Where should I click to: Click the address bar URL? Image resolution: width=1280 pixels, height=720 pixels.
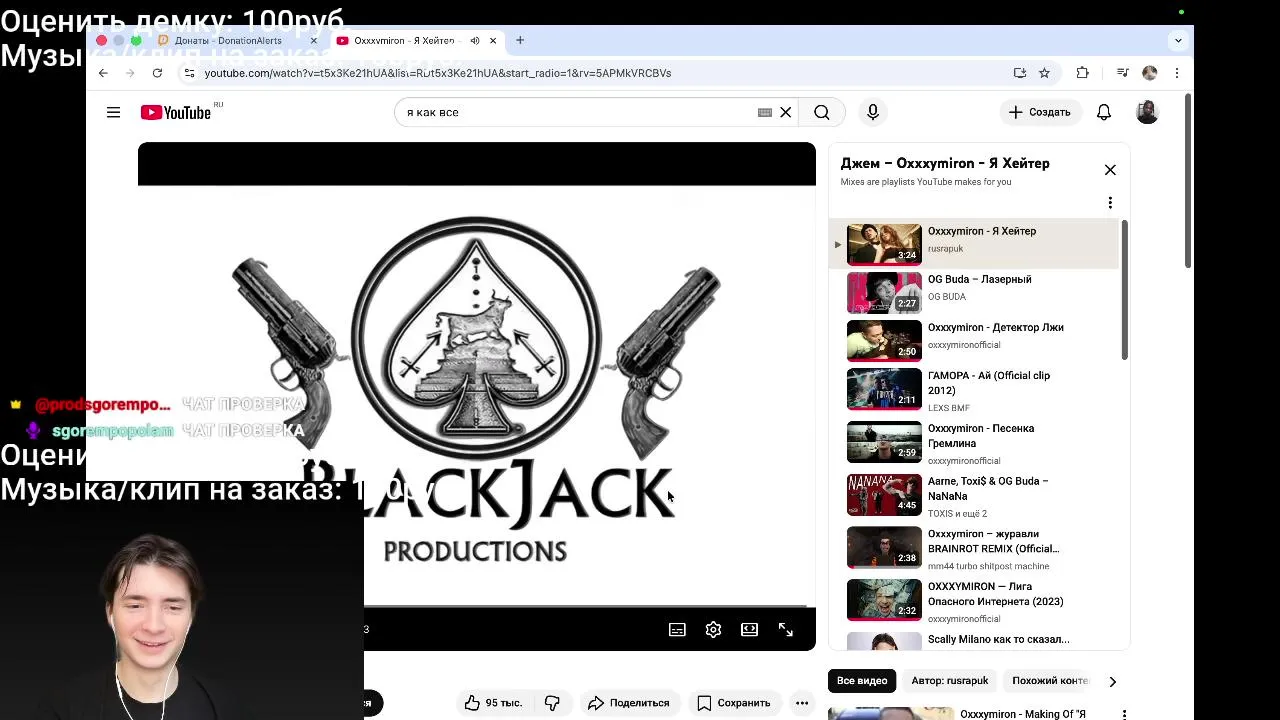pyautogui.click(x=438, y=73)
